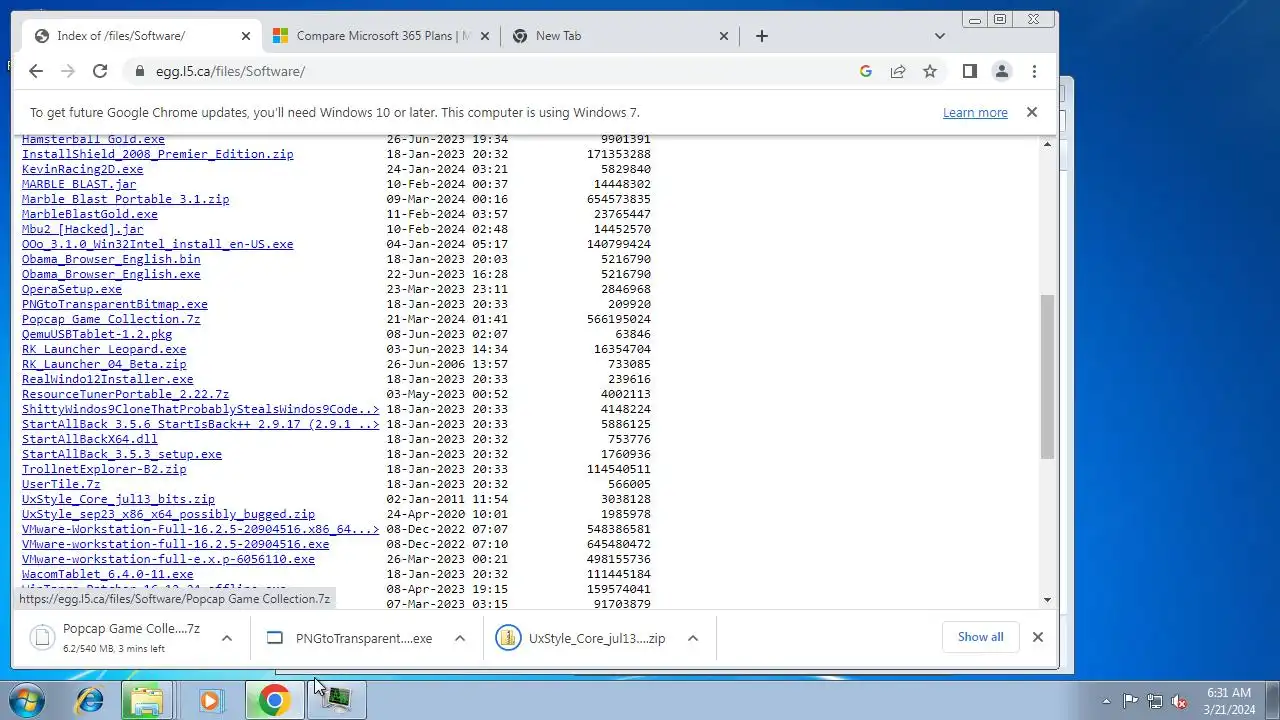Open a new tab with plus button
1280x720 pixels.
(762, 36)
